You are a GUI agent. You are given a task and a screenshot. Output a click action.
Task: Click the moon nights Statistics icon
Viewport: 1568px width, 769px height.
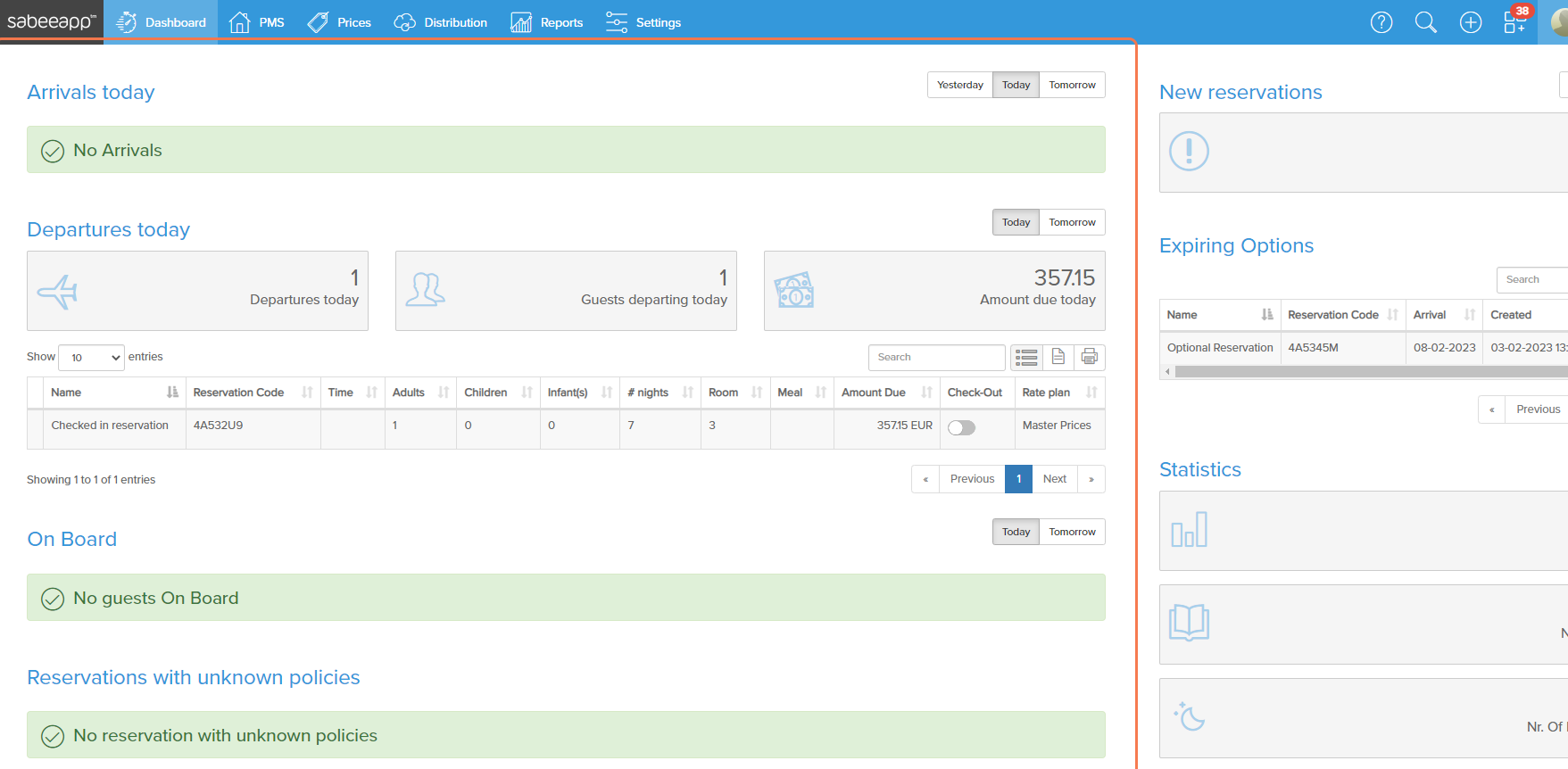click(1190, 716)
